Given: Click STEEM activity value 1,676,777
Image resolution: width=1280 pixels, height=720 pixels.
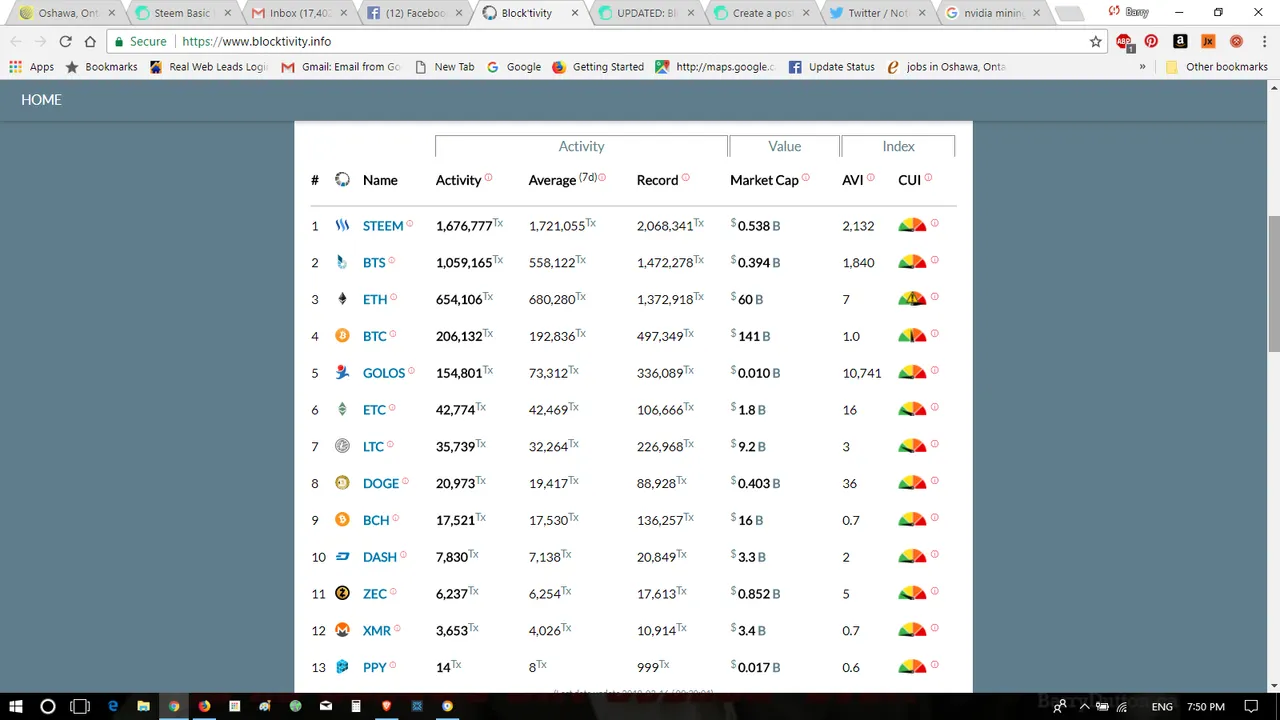Looking at the screenshot, I should 464,226.
